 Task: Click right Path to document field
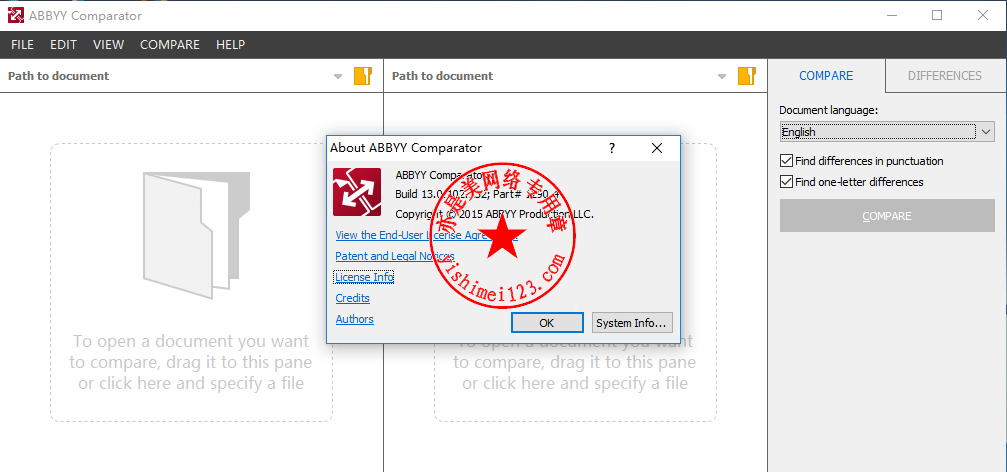pyautogui.click(x=552, y=76)
